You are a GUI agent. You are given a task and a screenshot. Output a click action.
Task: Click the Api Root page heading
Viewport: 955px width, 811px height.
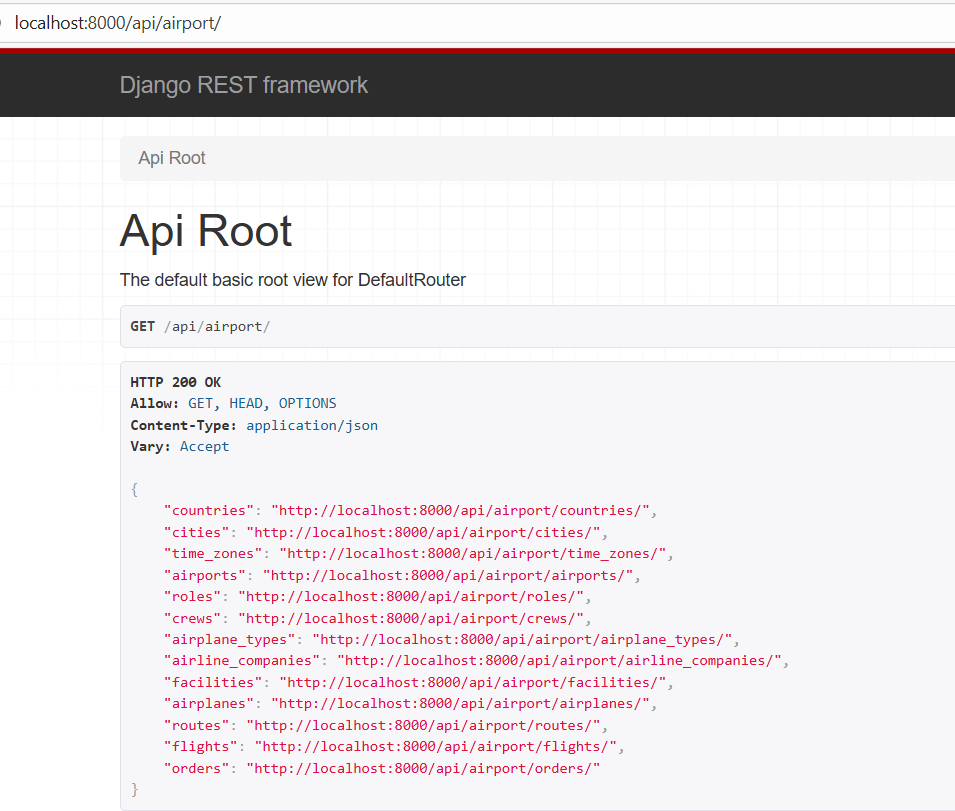(x=206, y=231)
